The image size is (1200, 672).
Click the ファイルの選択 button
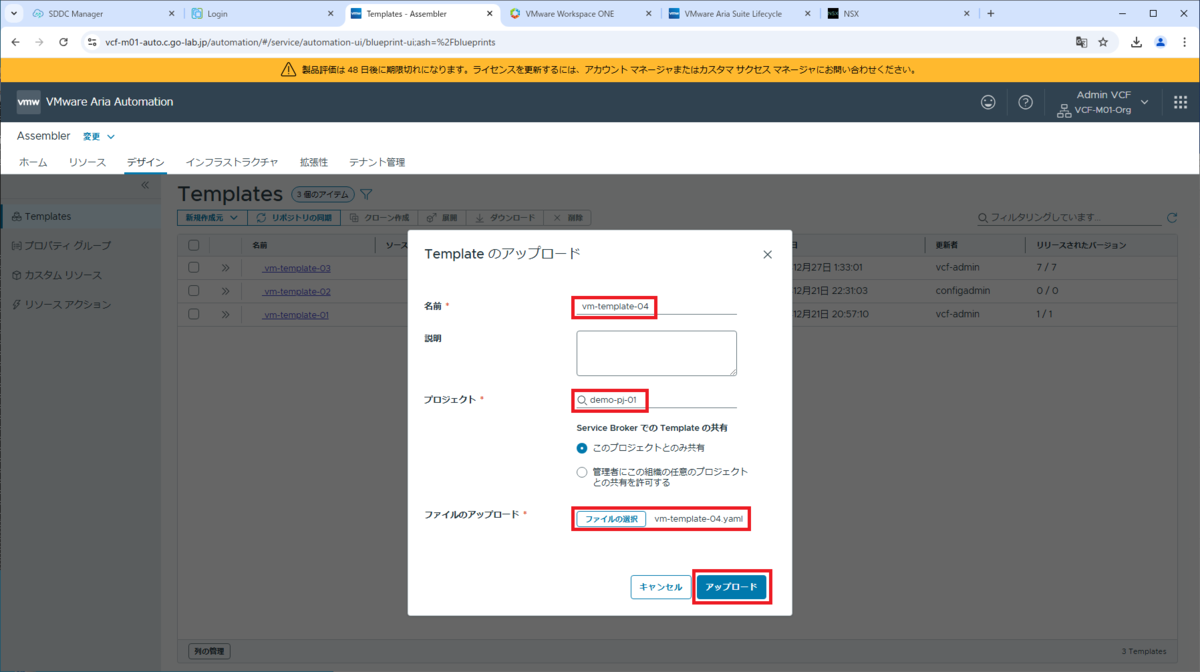pos(611,519)
